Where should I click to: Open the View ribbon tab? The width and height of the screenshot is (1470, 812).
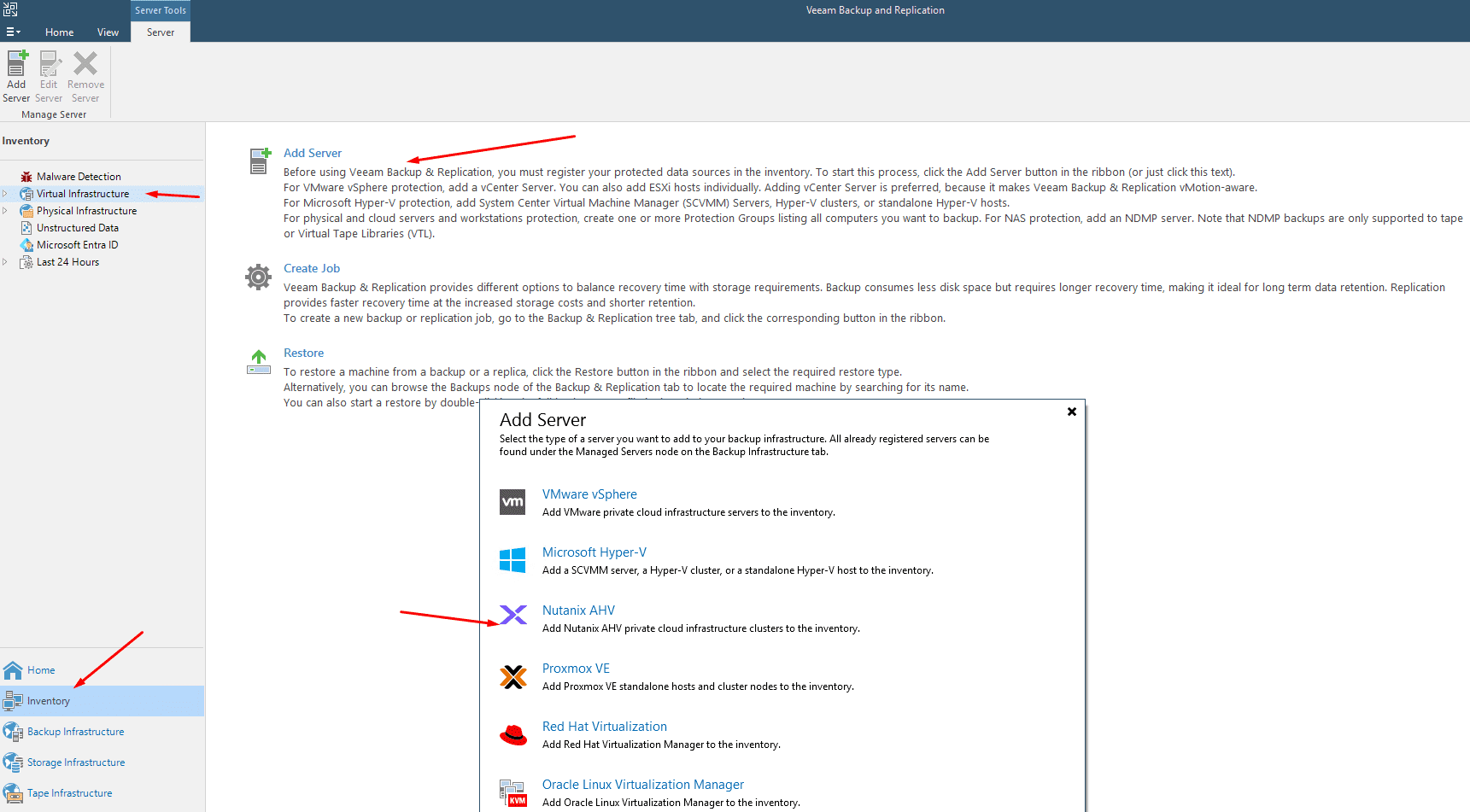pos(108,32)
